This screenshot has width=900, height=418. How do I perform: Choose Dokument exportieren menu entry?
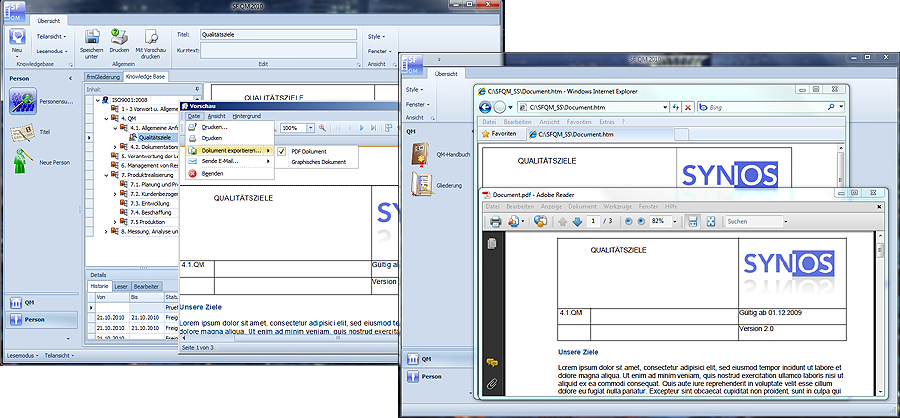(x=230, y=150)
